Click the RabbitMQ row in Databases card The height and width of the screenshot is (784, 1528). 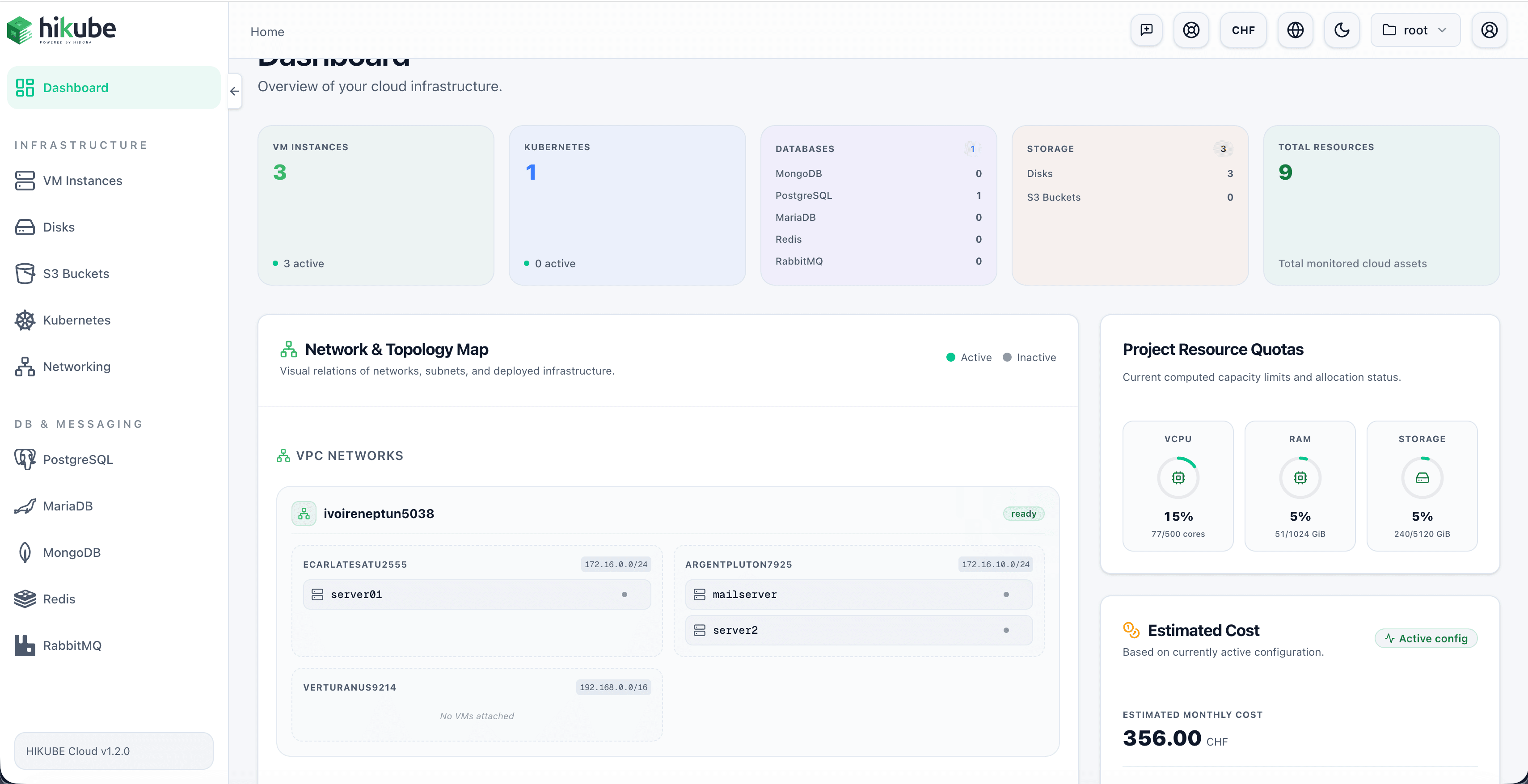(x=878, y=261)
